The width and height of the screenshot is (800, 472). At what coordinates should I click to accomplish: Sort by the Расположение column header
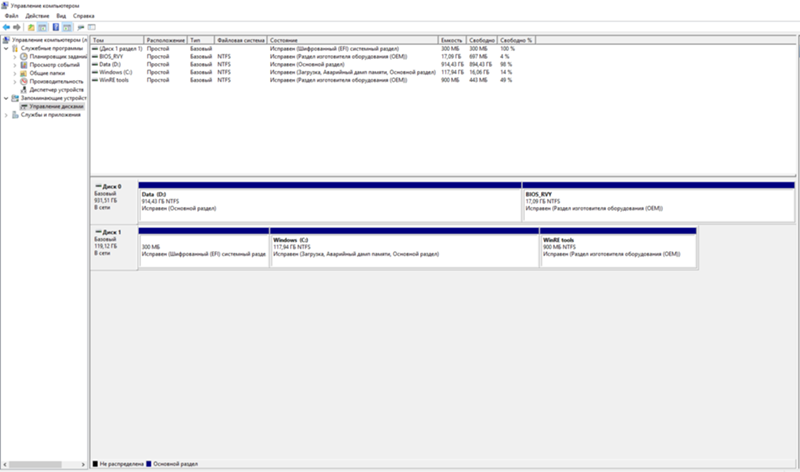[166, 40]
